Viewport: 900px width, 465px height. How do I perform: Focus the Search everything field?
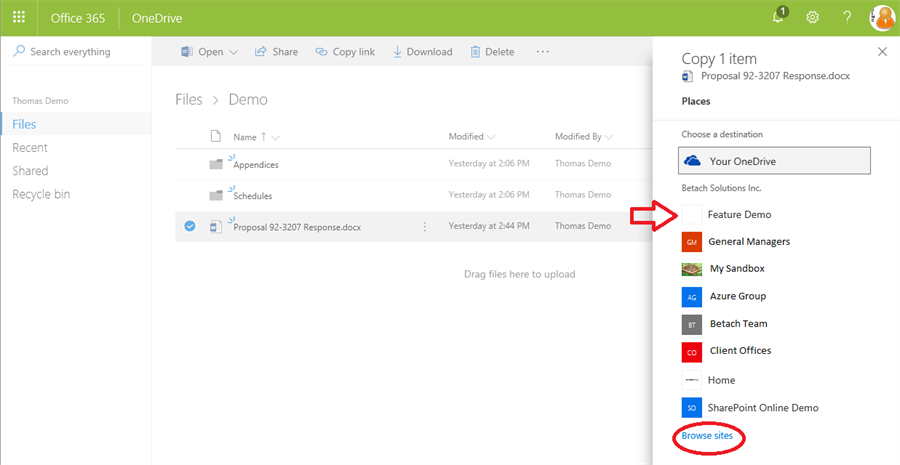click(x=76, y=52)
